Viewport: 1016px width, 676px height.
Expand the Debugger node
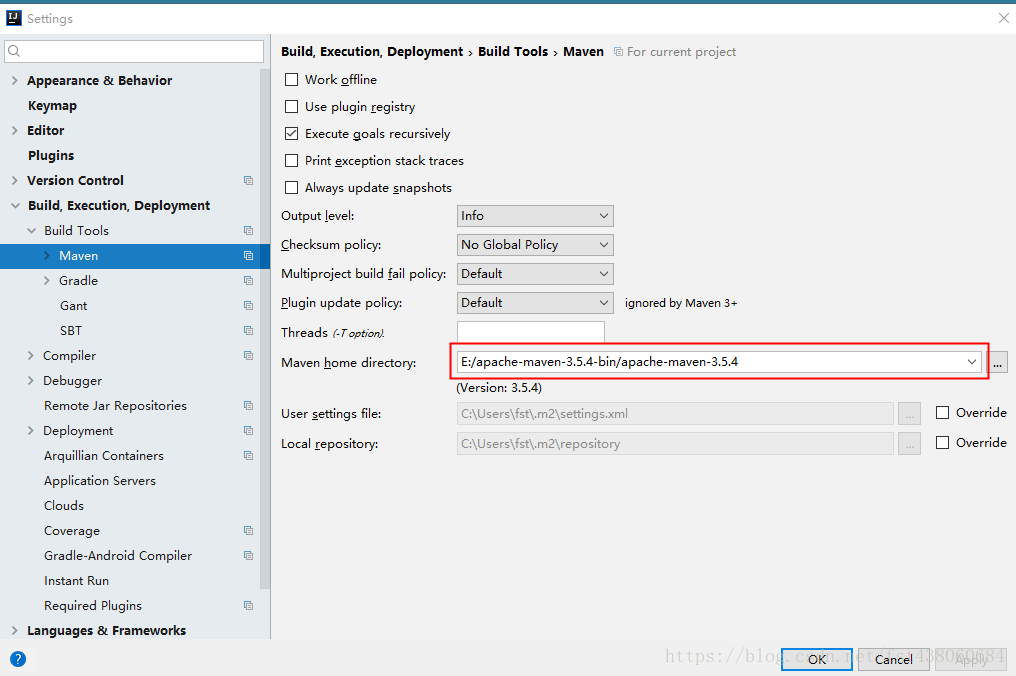point(30,380)
